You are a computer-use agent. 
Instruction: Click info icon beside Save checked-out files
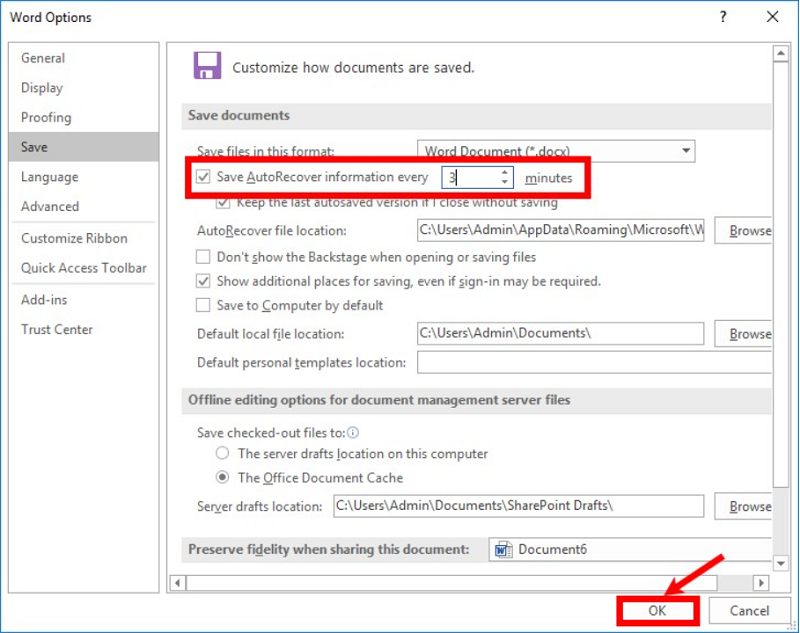351,432
